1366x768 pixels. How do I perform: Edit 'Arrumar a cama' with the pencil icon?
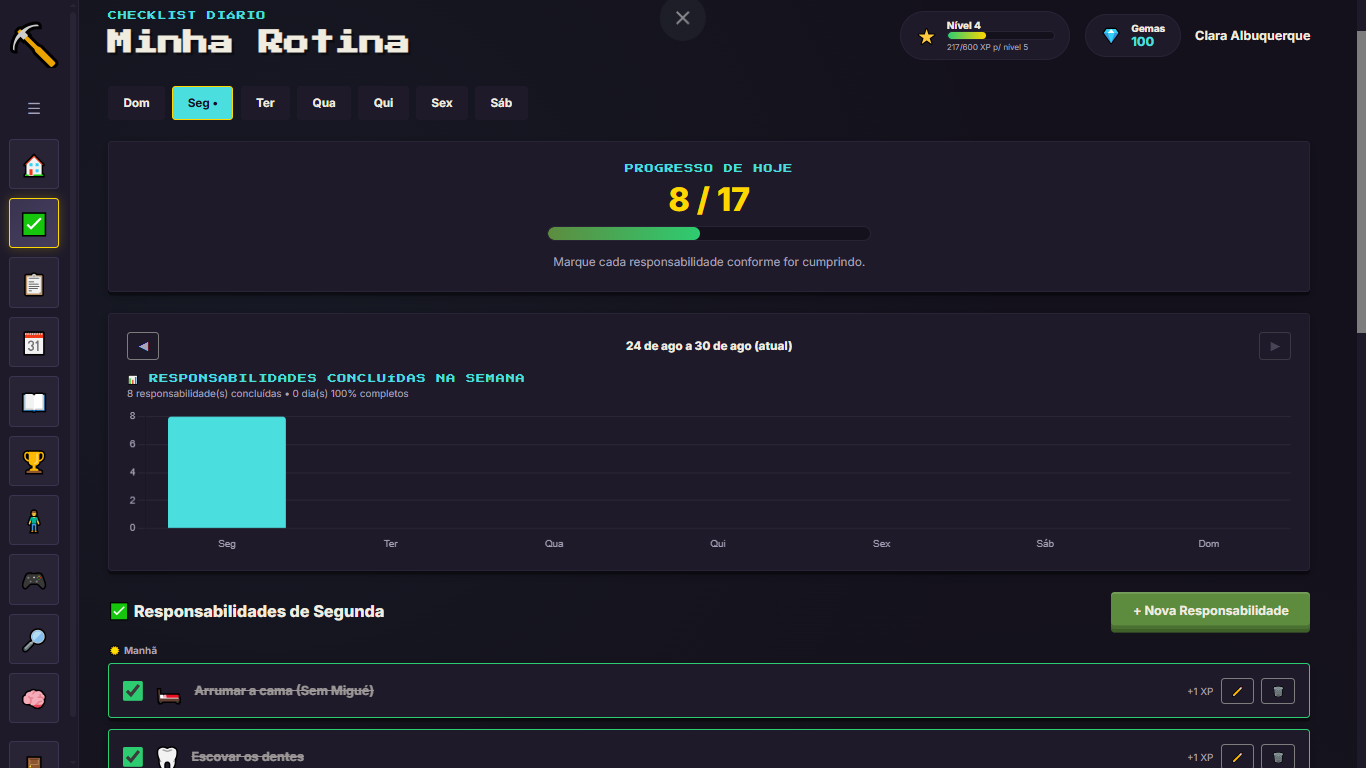click(x=1237, y=691)
